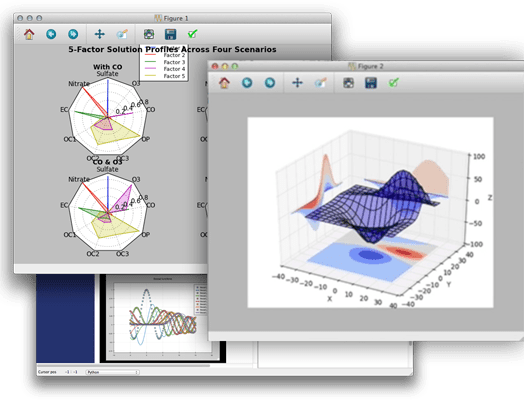Click the sine waves plot thumbnail
Screen dimensions: 524x400
163,318
